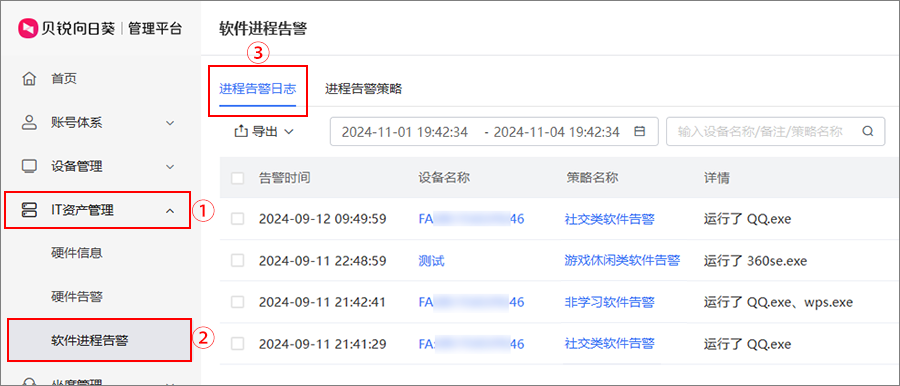Click the 告警时间 column header

[285, 178]
